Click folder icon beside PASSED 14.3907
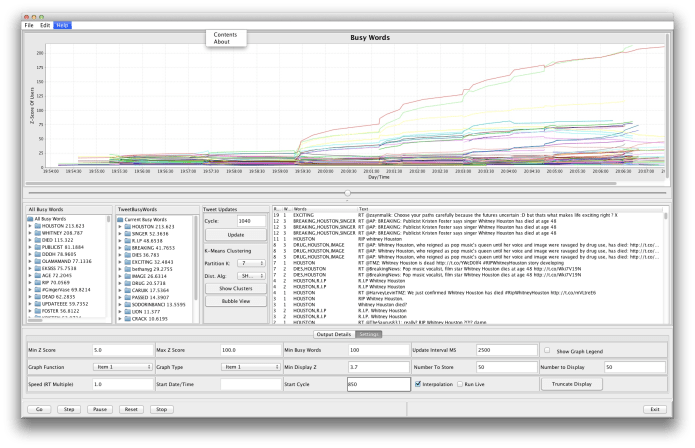695x448 pixels. (128, 298)
